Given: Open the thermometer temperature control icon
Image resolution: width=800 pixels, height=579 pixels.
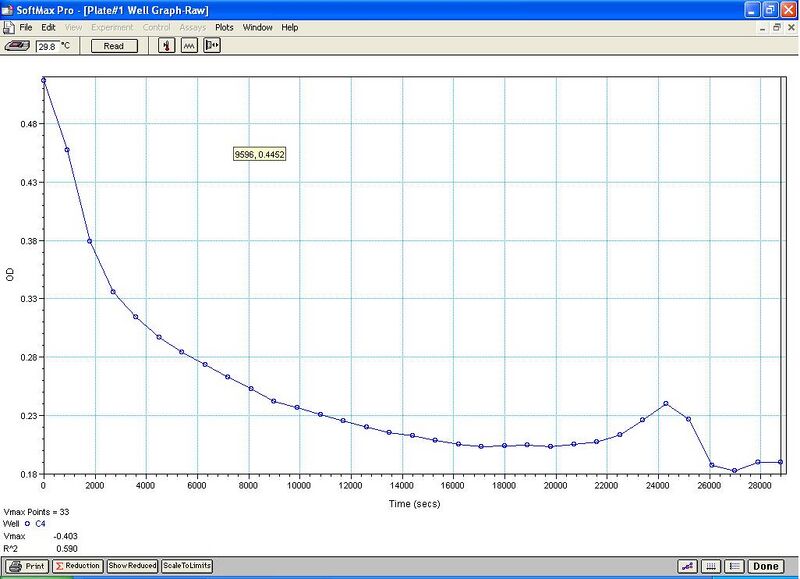Looking at the screenshot, I should point(167,45).
